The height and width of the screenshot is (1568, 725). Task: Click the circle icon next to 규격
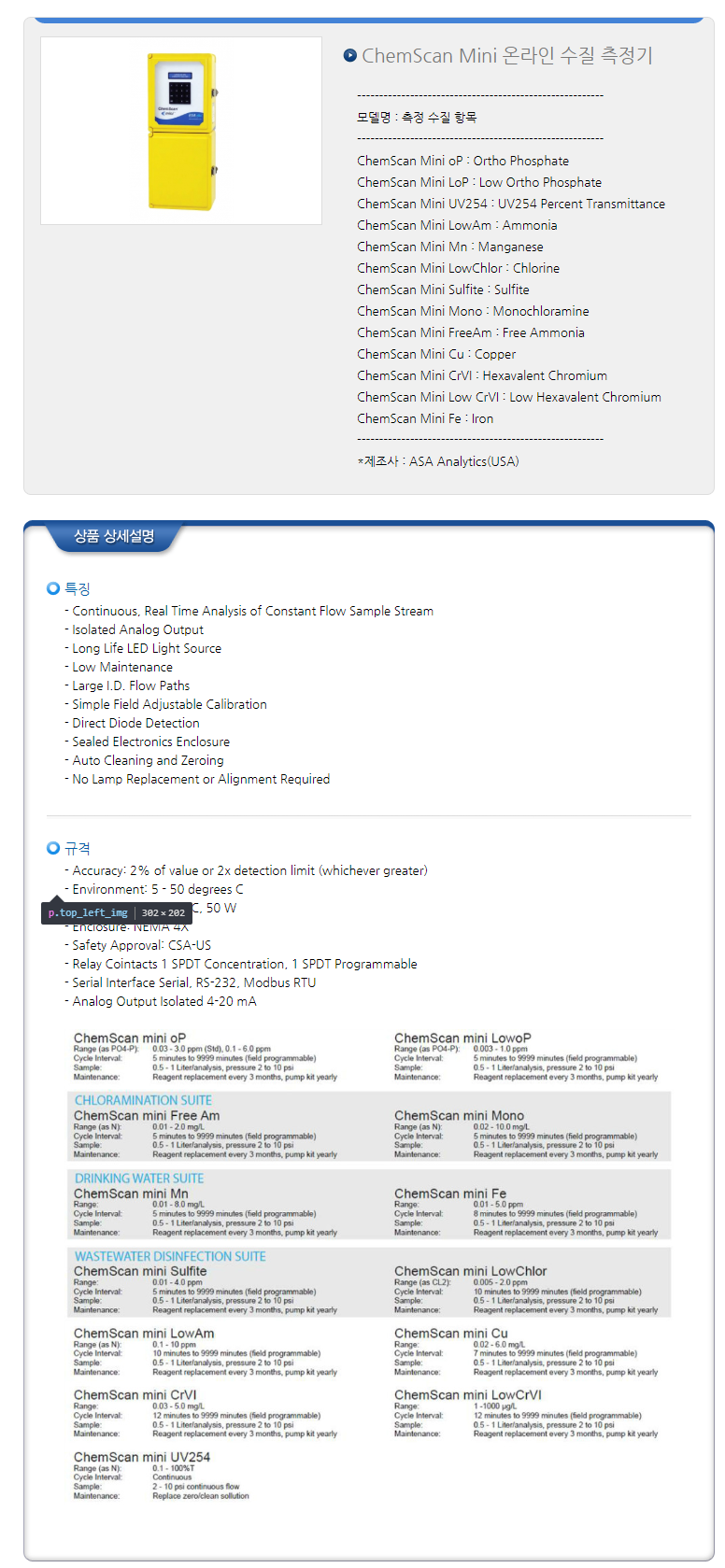click(x=53, y=848)
